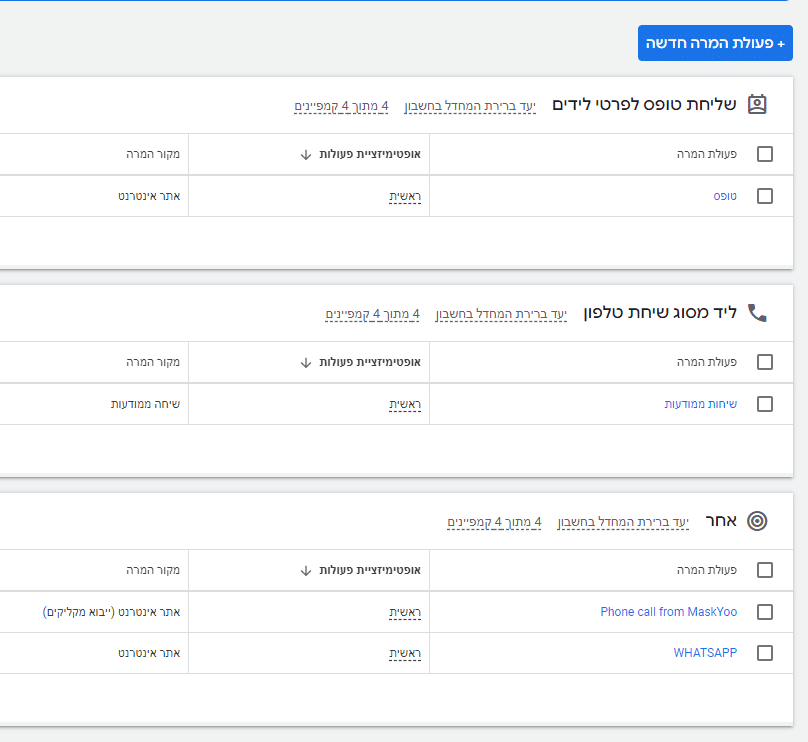Click the אופטימיזציית פעולות header in אחר table
808x742 pixels.
(370, 570)
